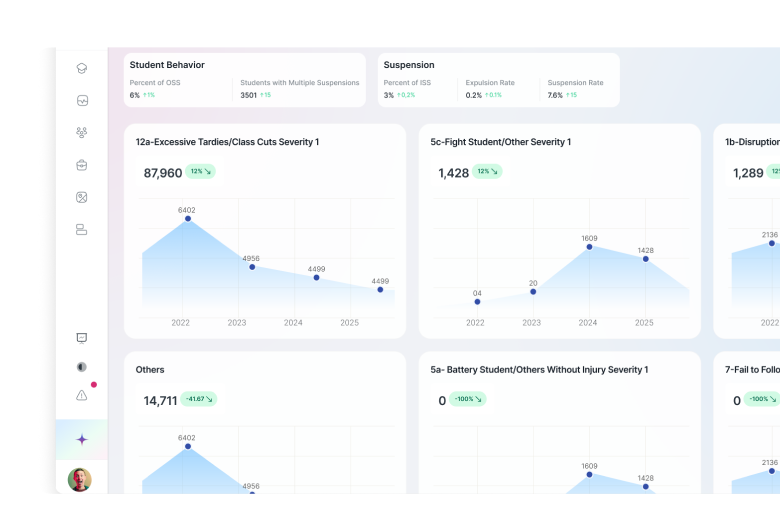
Task: Open the Student Behavior summary card title
Action: 167,65
